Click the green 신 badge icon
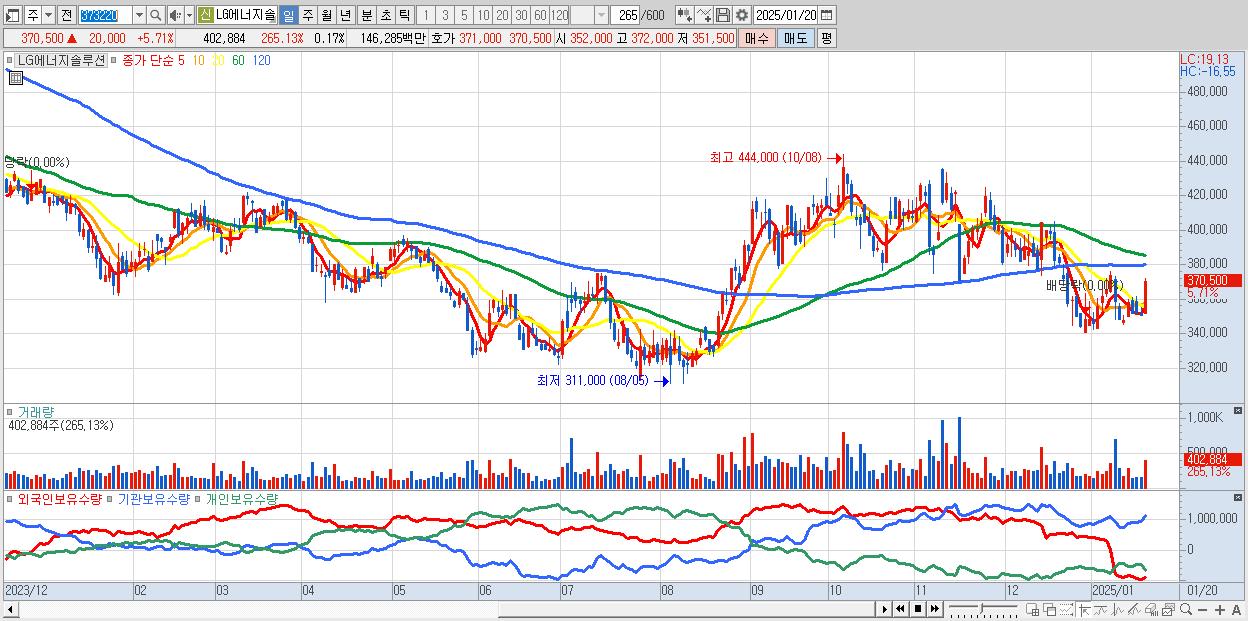The height and width of the screenshot is (621, 1248). coord(205,16)
